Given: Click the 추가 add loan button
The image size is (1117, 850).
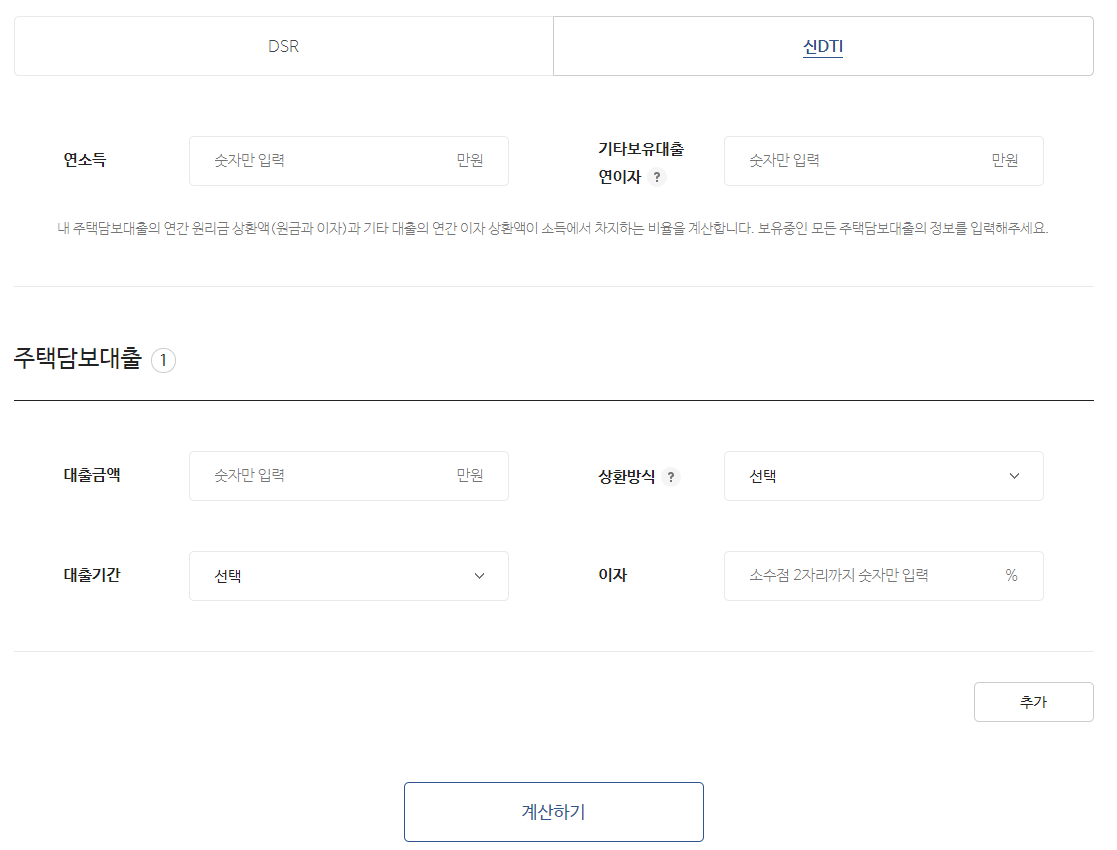Looking at the screenshot, I should [1033, 701].
